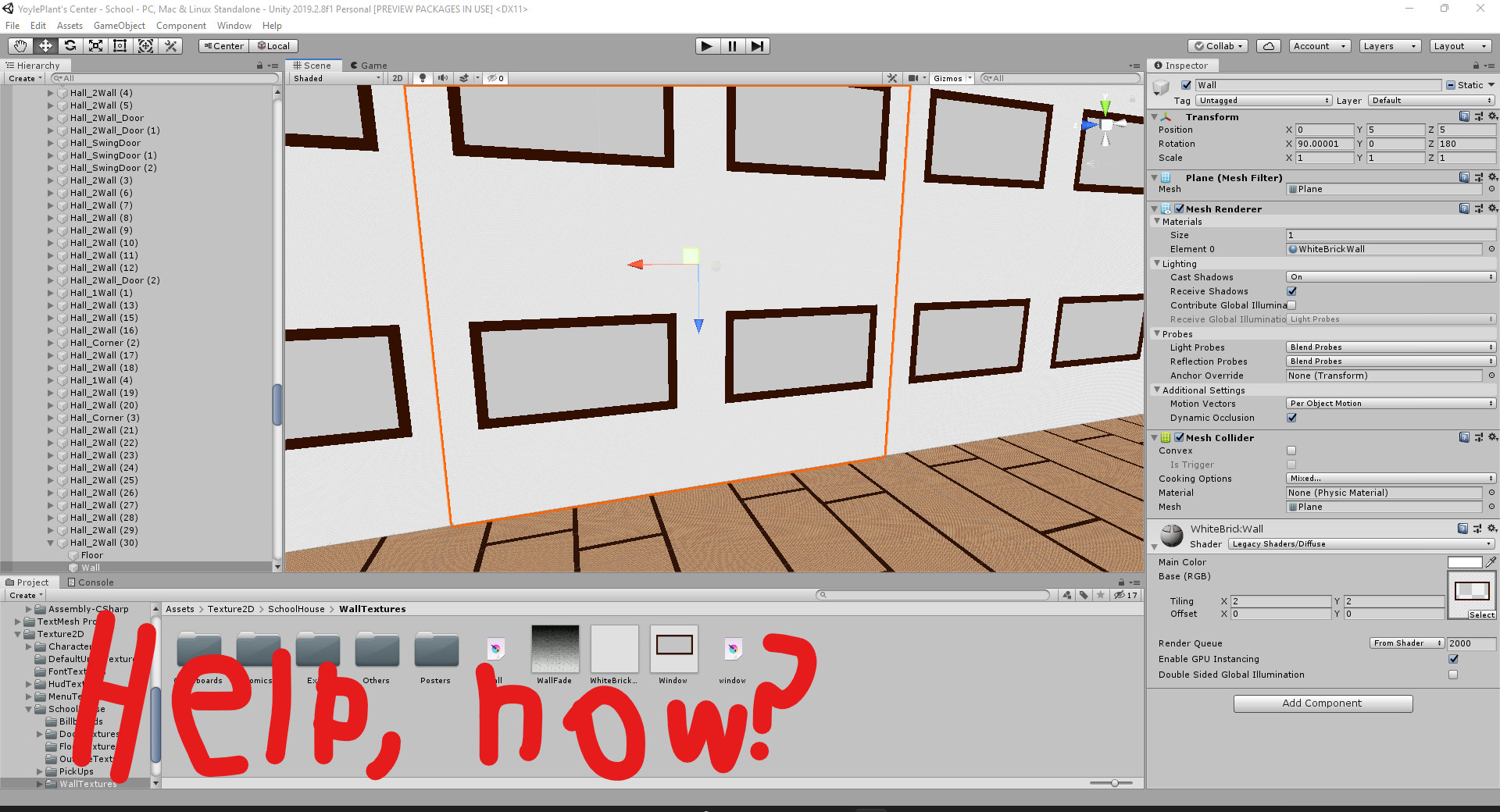This screenshot has width=1500, height=812.
Task: Mute audio in the Scene view toolbar
Action: tap(443, 78)
